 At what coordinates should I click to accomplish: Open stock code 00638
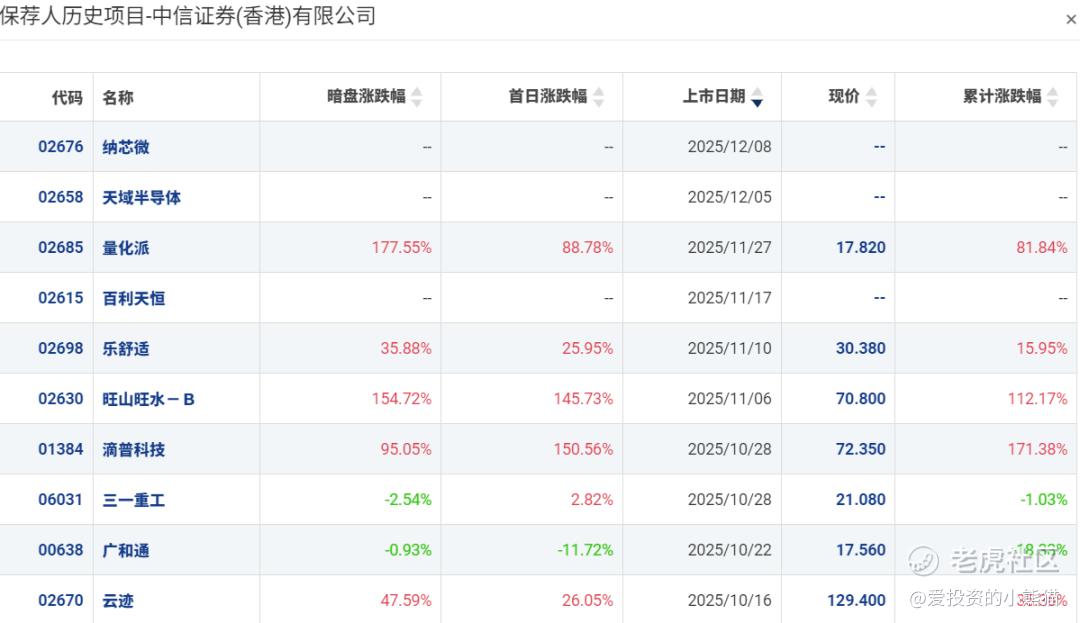[x=61, y=550]
